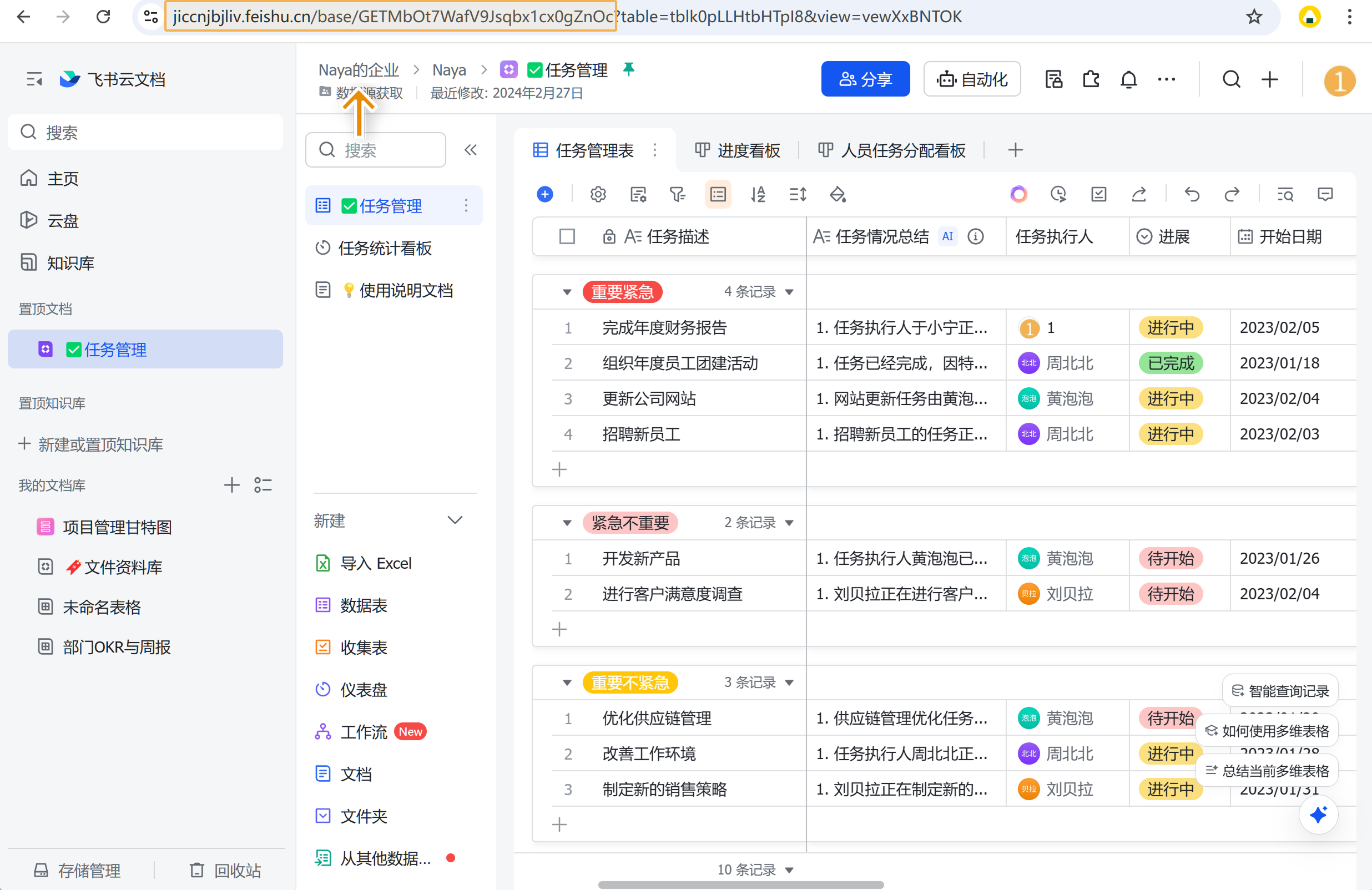This screenshot has width=1372, height=890.
Task: Open the 10 条记录 footer dropdown
Action: point(755,870)
